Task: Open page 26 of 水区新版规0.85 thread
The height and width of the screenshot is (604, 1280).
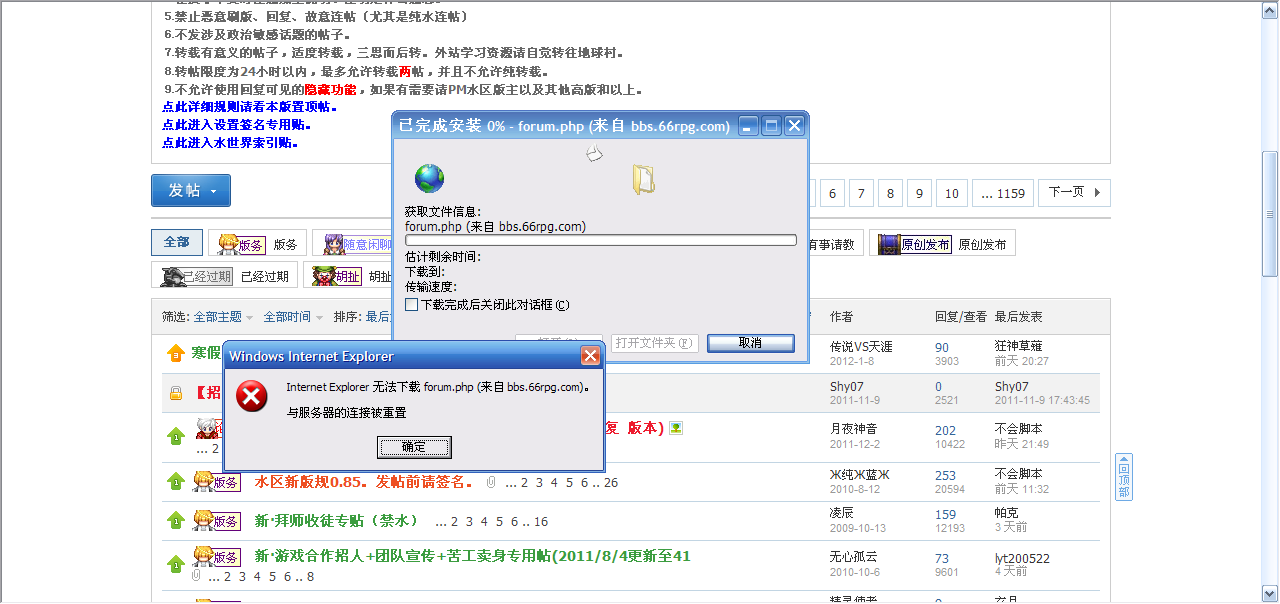Action: pyautogui.click(x=611, y=483)
